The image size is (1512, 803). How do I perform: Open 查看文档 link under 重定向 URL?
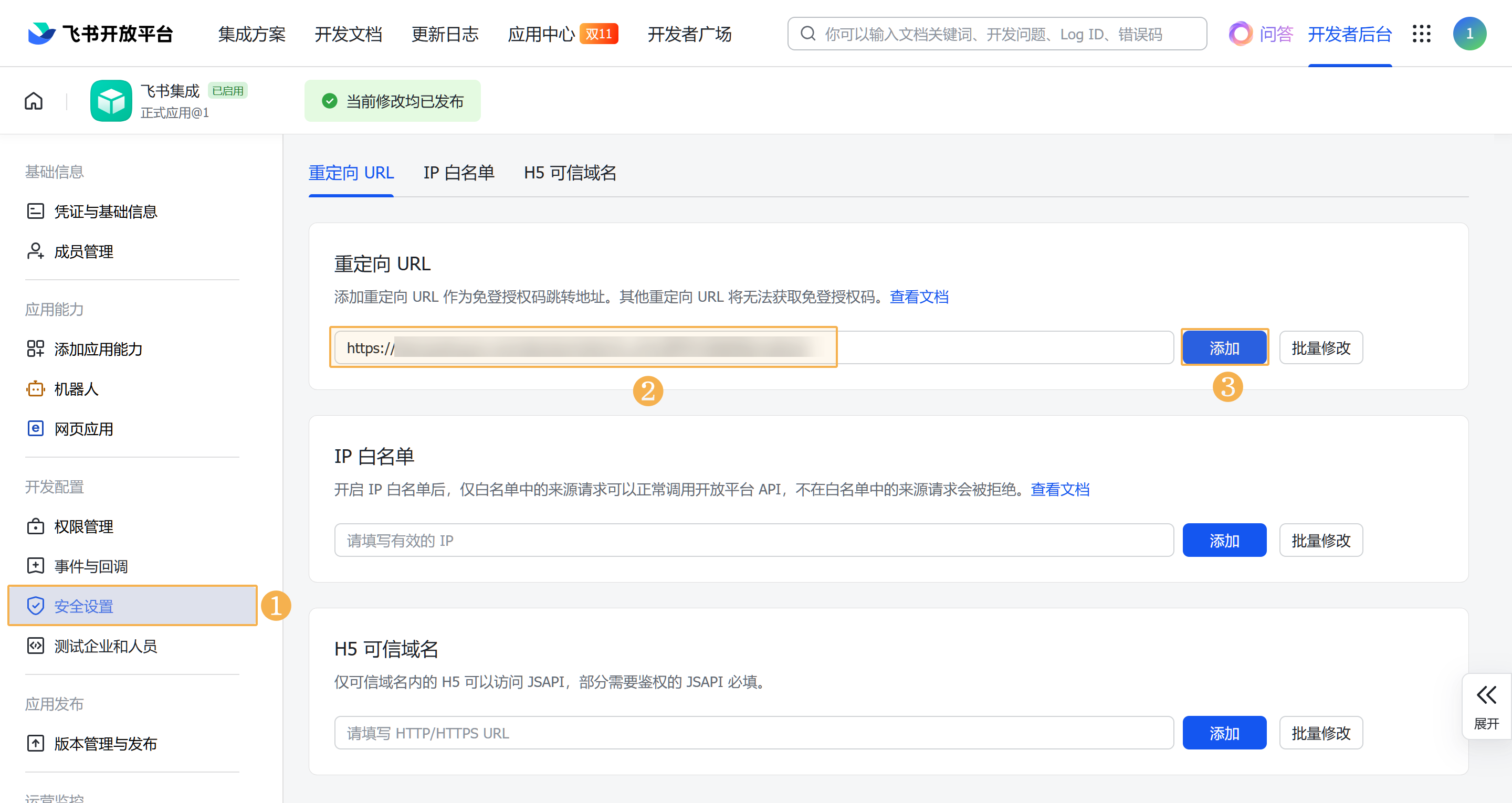pyautogui.click(x=919, y=297)
